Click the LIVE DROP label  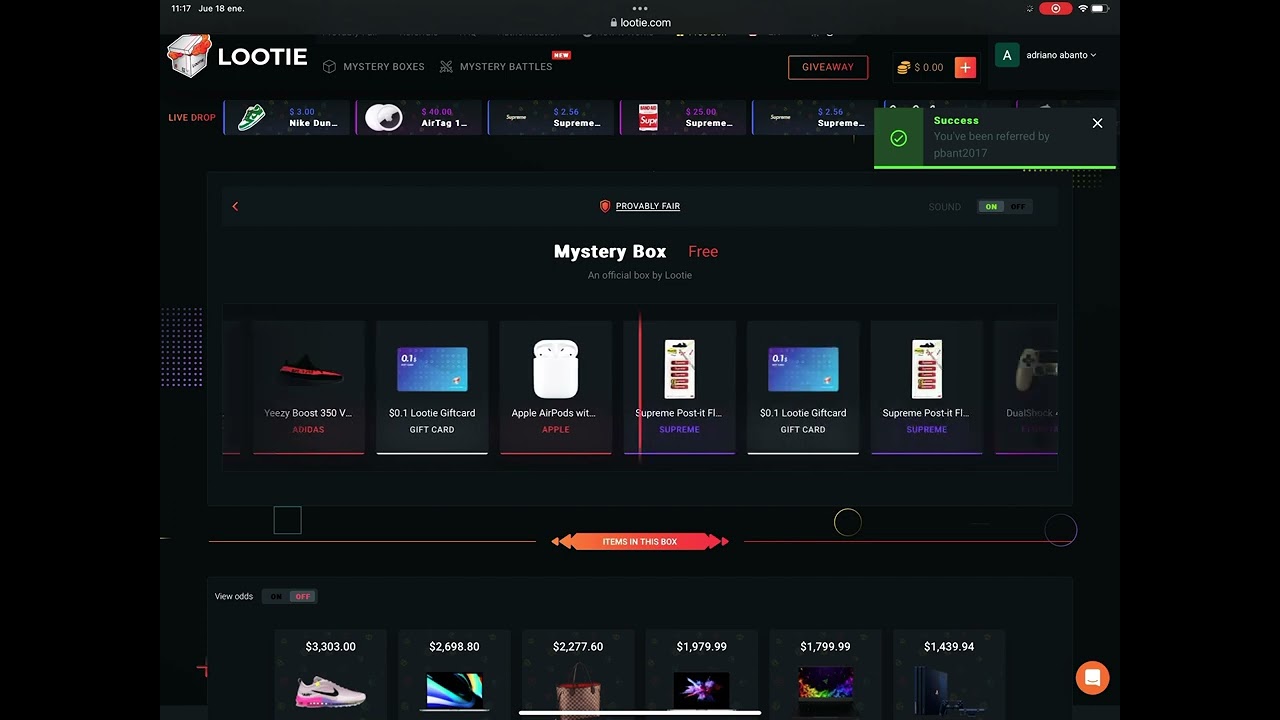191,117
